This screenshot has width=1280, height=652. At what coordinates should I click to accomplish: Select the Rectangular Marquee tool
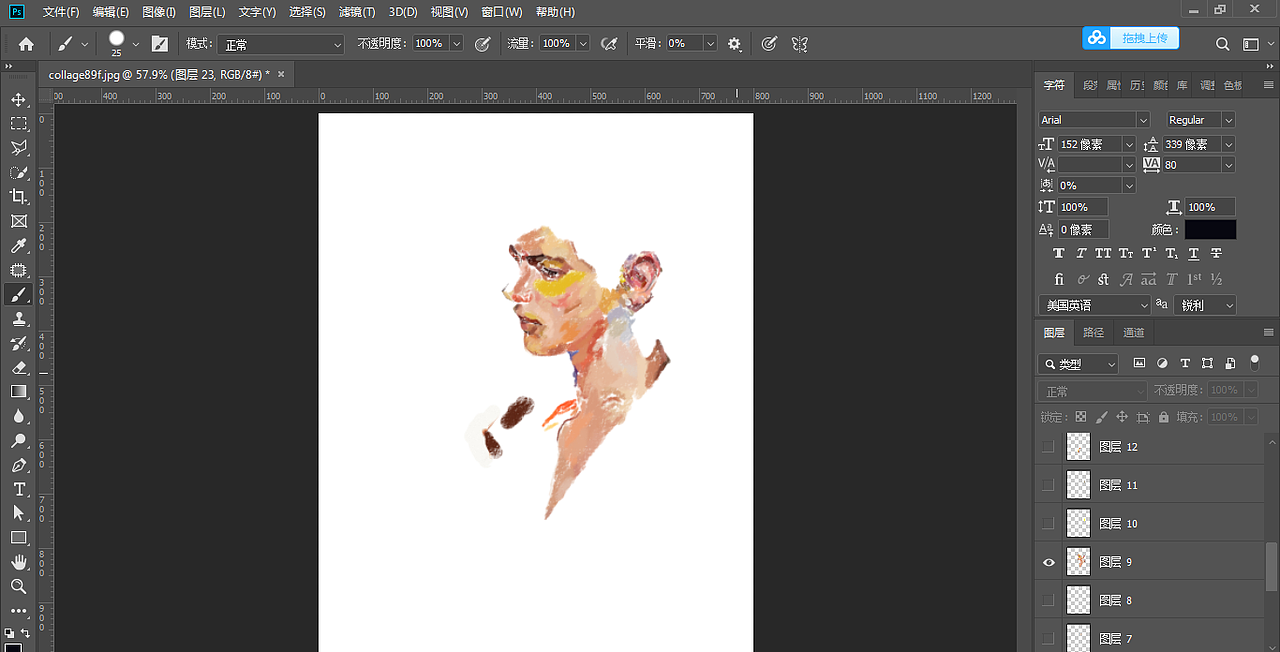19,124
